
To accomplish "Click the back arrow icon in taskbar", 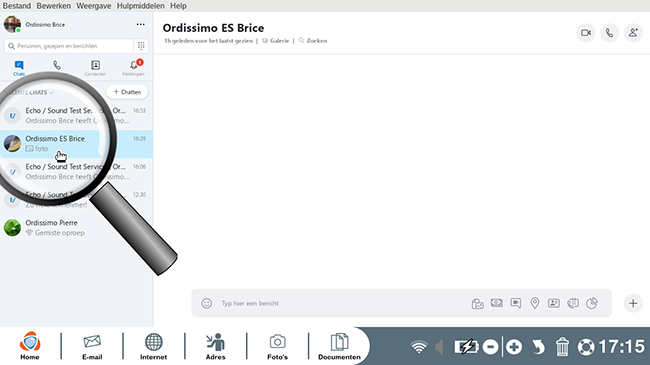I will 538,347.
